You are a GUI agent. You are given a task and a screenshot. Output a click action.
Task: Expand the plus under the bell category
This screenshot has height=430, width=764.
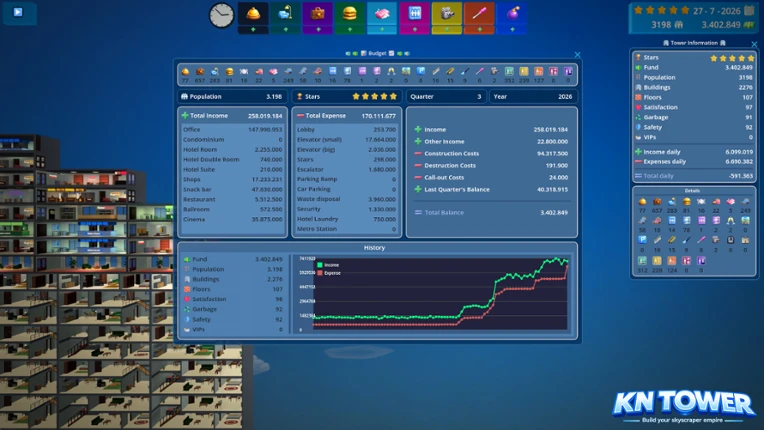pyautogui.click(x=253, y=30)
